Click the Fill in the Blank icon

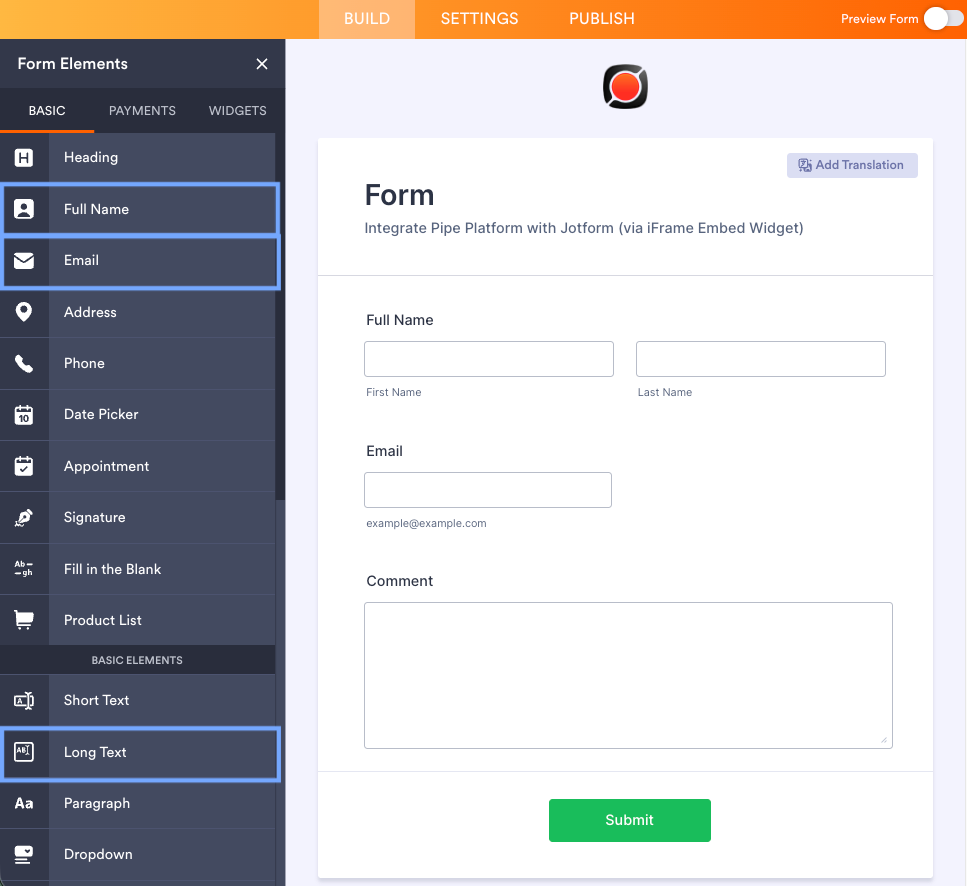[x=23, y=568]
